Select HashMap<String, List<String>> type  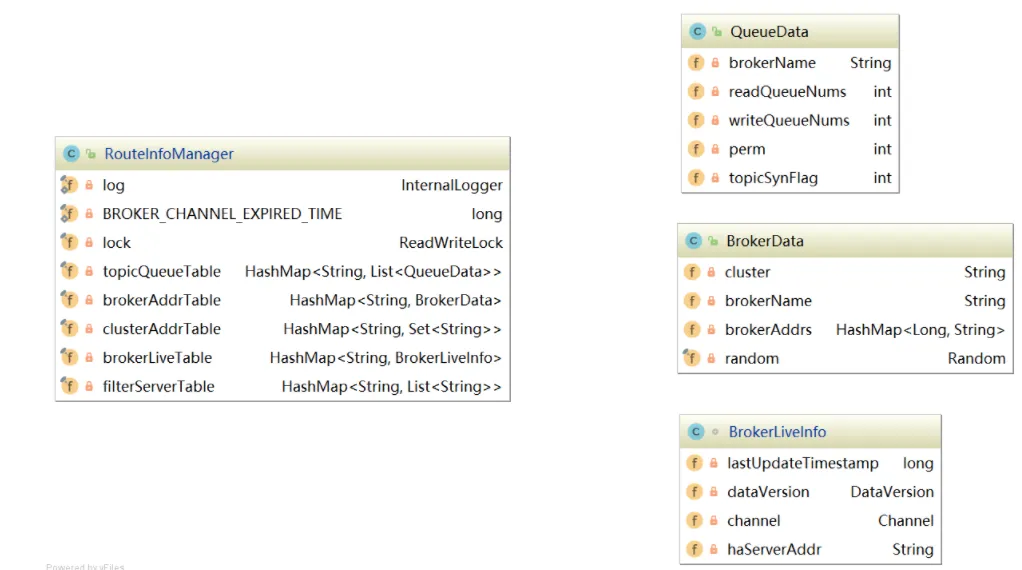(392, 386)
